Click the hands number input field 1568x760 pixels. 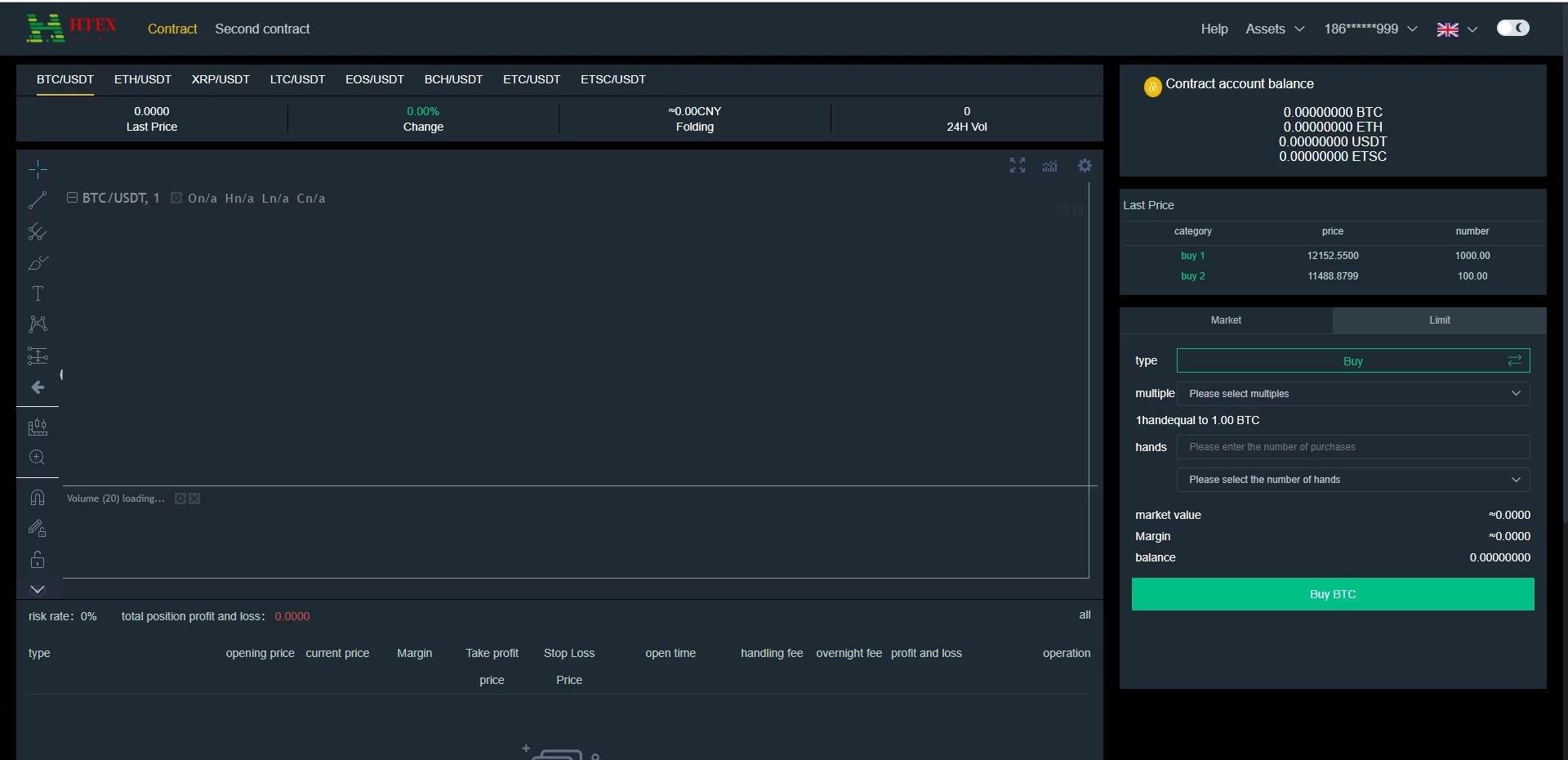coord(1352,447)
